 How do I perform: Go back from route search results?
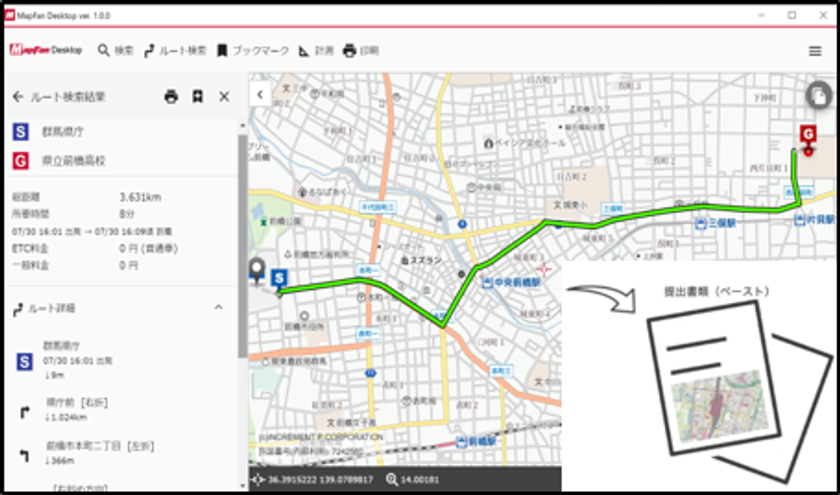tap(18, 97)
